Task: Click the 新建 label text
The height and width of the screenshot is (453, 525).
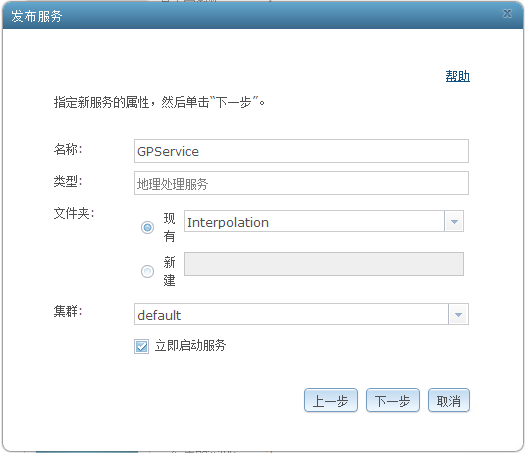Action: point(169,271)
